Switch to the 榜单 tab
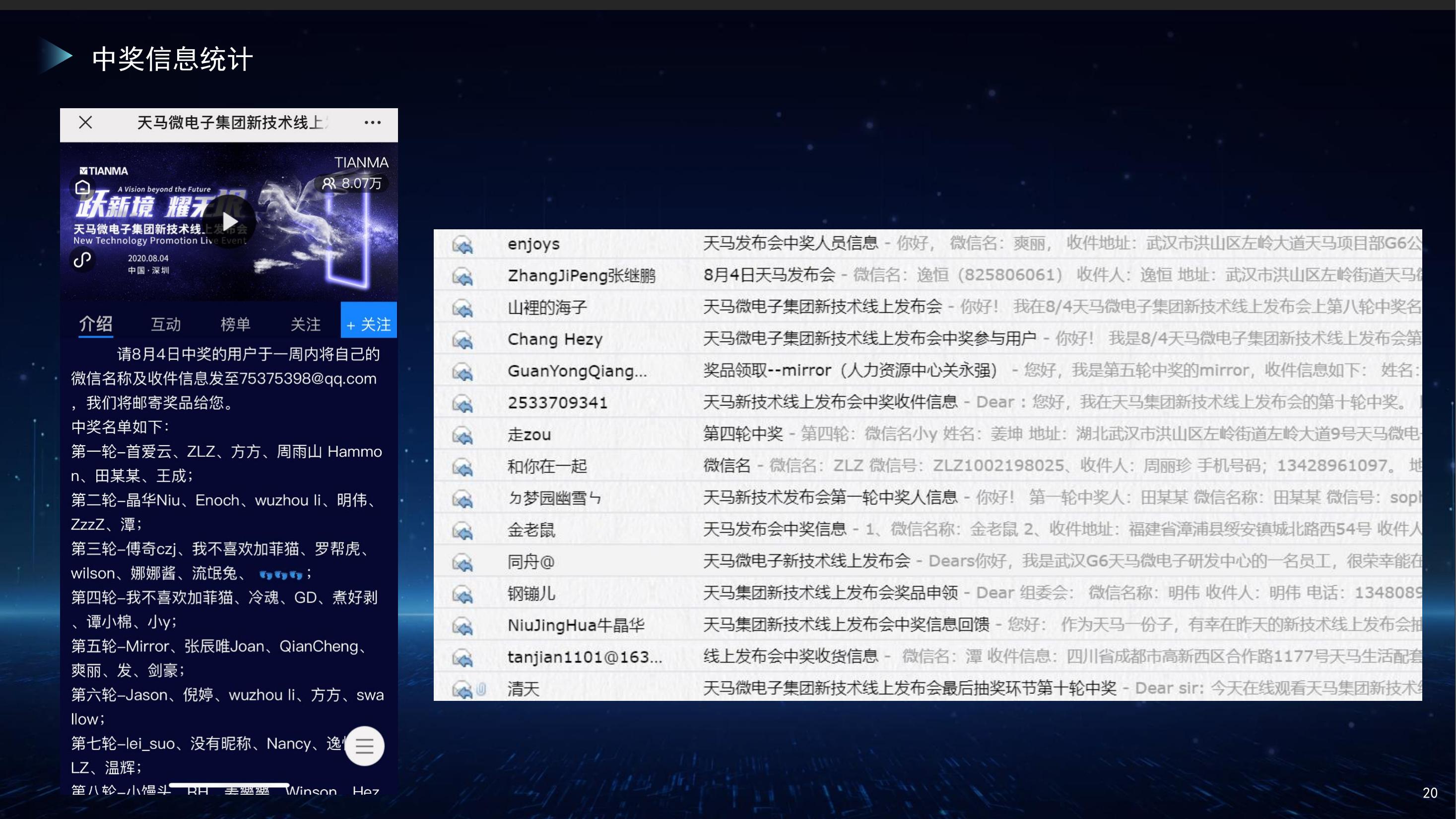The height and width of the screenshot is (819, 1456). 235,324
